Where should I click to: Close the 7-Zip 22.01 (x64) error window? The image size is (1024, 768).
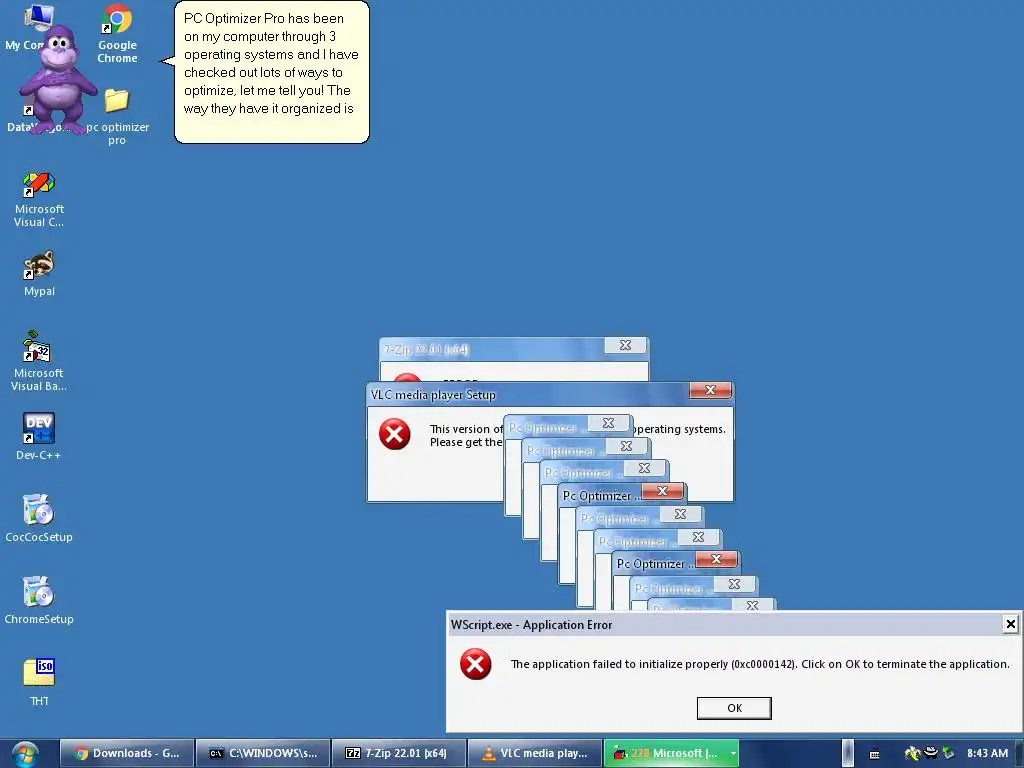(626, 345)
